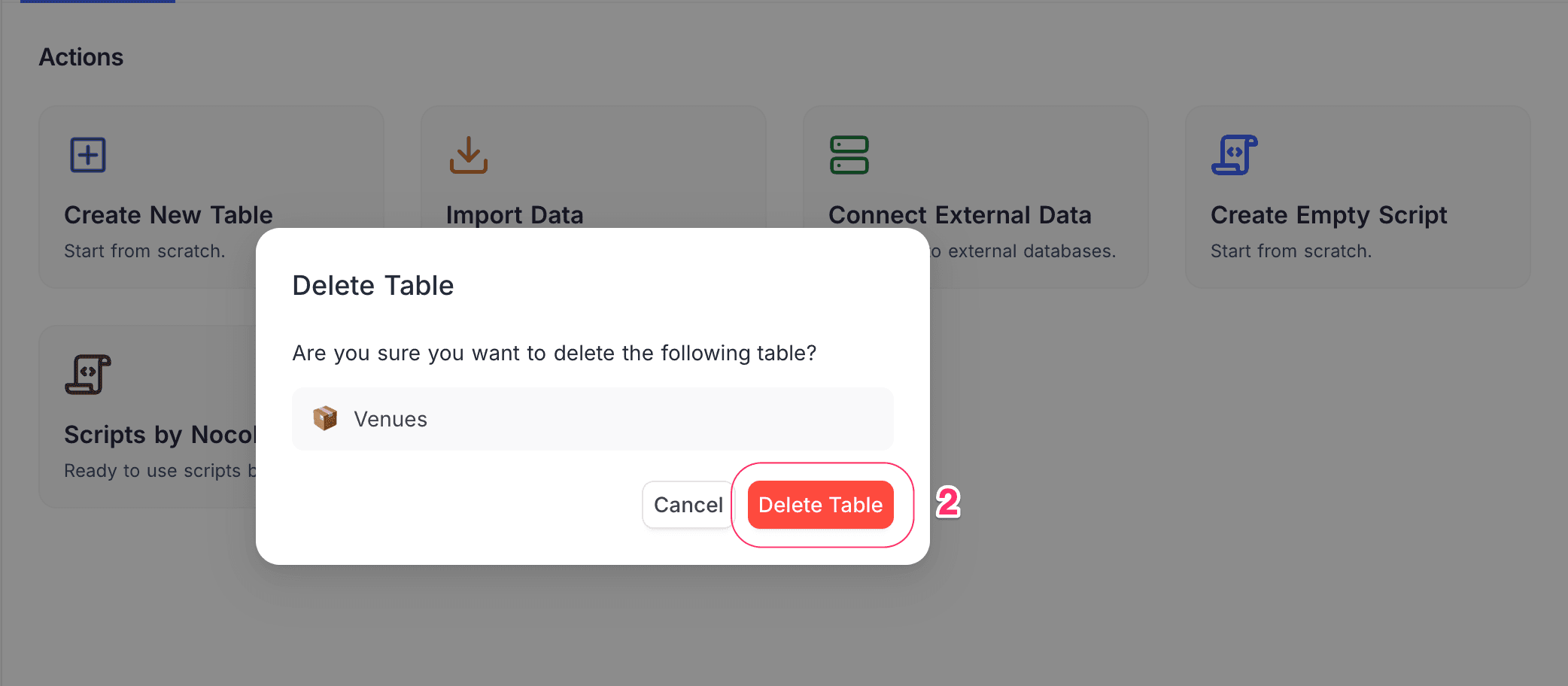
Task: Click "Start from scratch" under Create New Table
Action: pyautogui.click(x=144, y=251)
